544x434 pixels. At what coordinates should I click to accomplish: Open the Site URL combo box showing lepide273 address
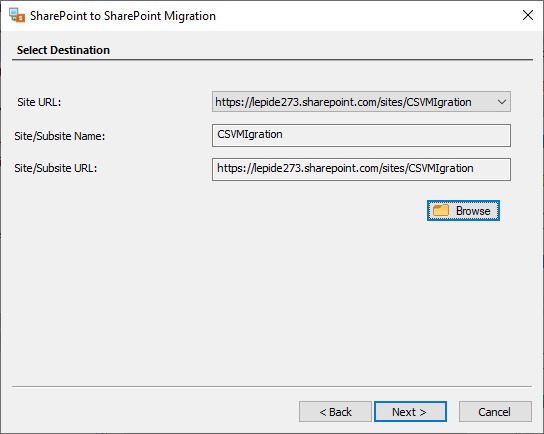coord(361,102)
